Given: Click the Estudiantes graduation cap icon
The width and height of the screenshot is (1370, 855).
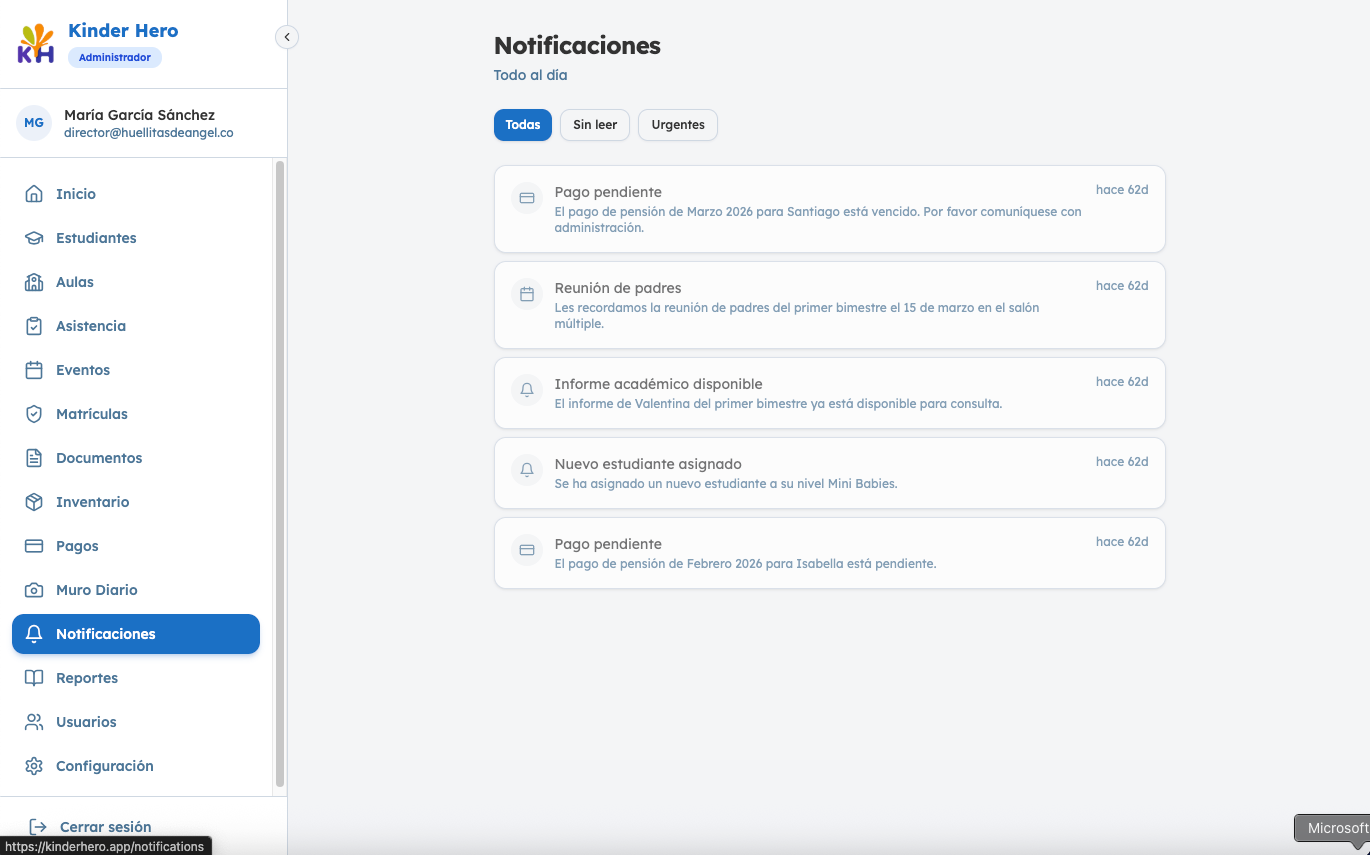Looking at the screenshot, I should [x=34, y=238].
